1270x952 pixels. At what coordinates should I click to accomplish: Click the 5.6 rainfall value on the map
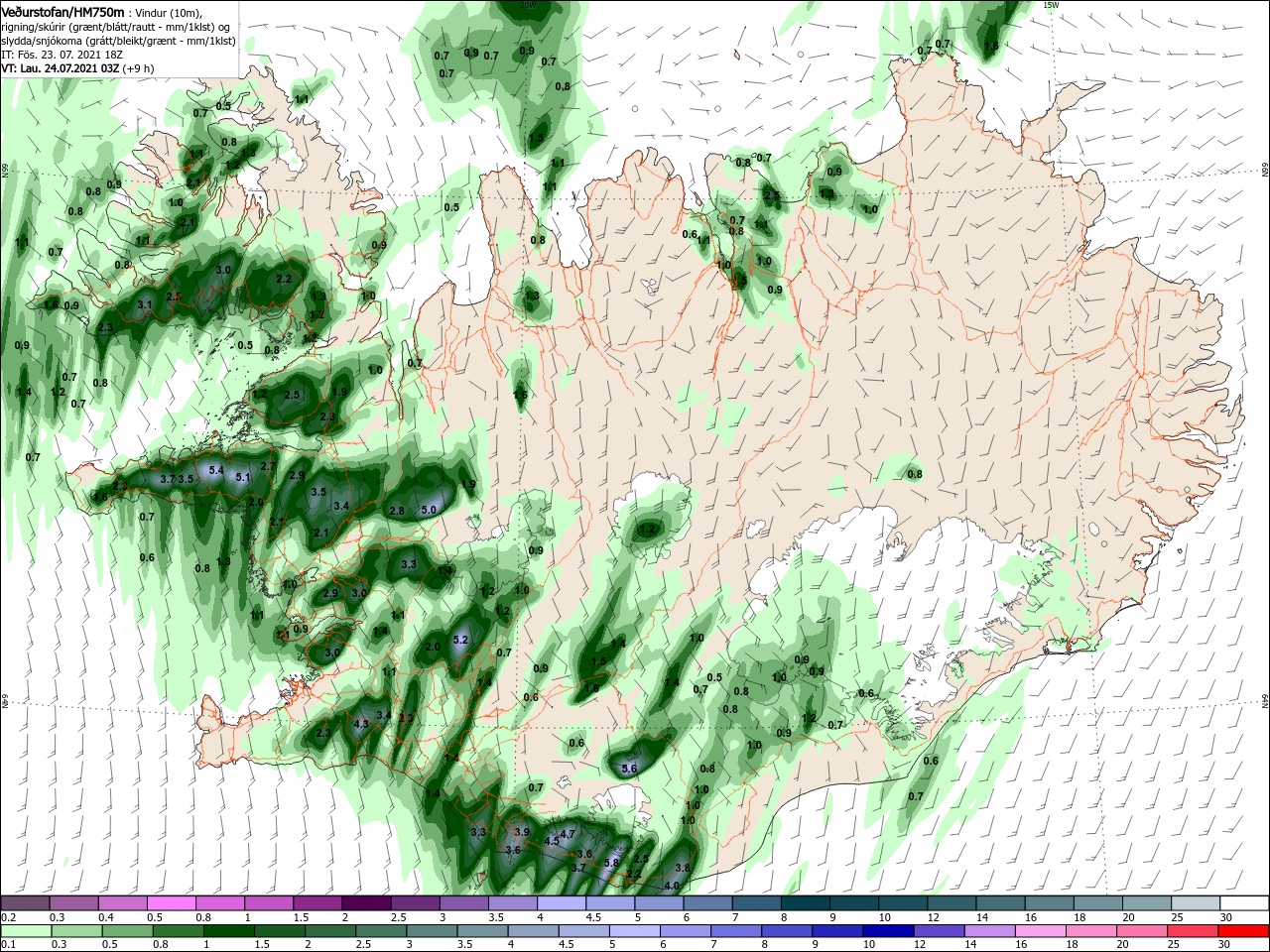(x=629, y=769)
